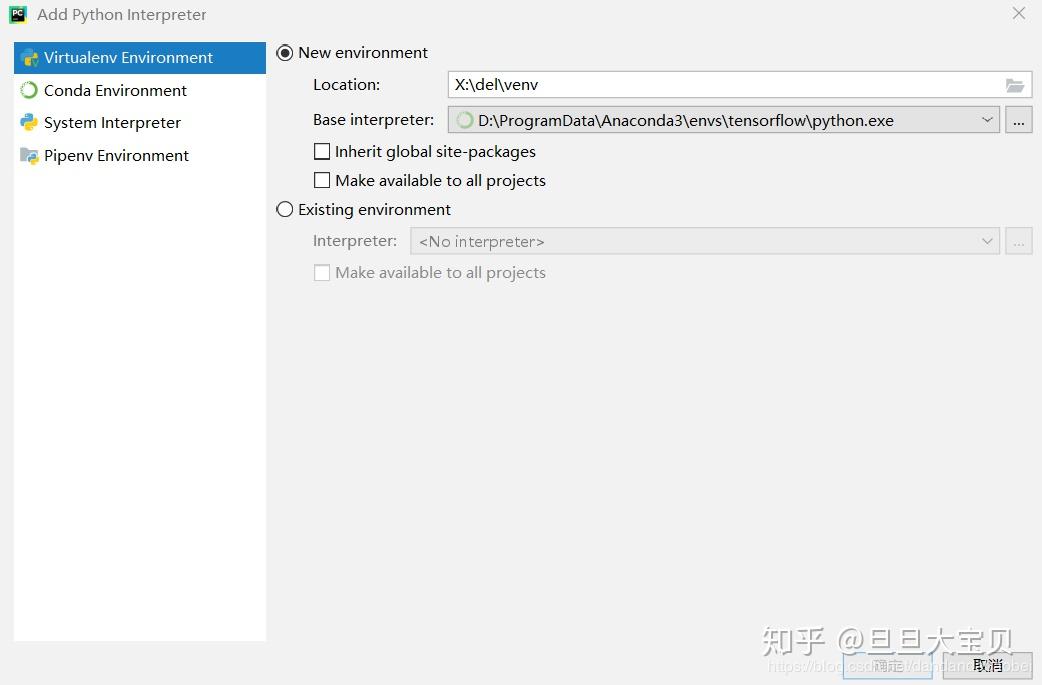The width and height of the screenshot is (1042, 685).
Task: Choose System Interpreter from the left panel
Action: 112,122
